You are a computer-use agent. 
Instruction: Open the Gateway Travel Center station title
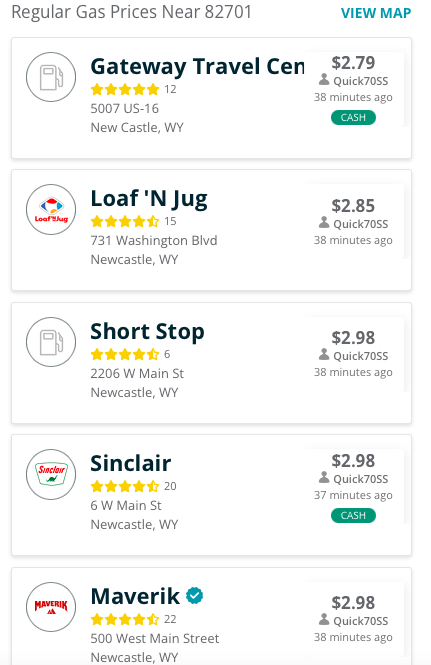click(197, 67)
